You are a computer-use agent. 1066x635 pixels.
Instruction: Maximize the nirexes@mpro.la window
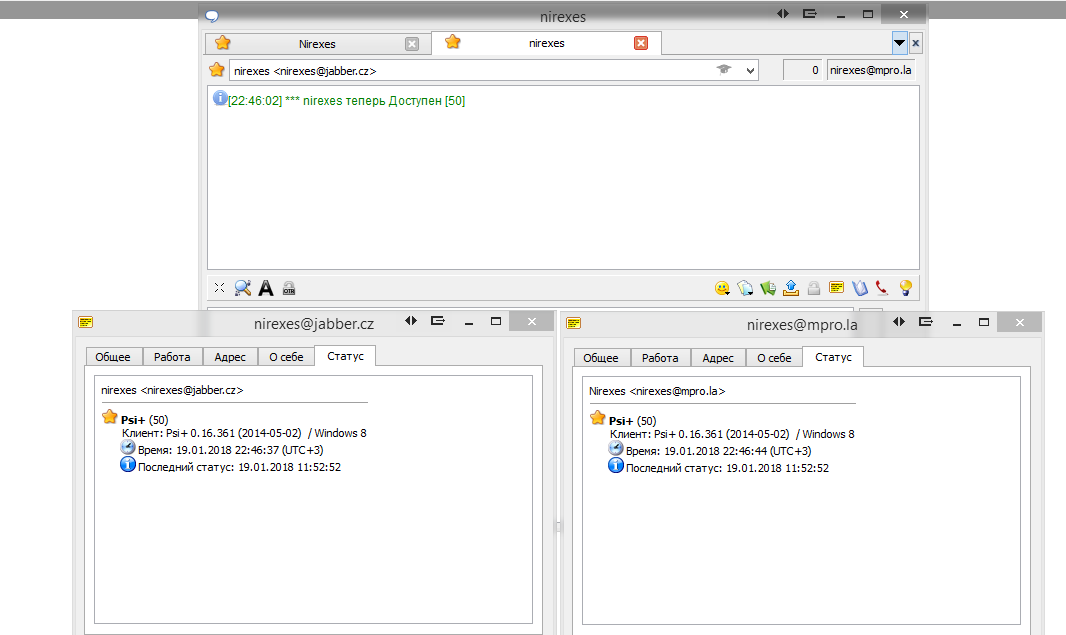984,322
